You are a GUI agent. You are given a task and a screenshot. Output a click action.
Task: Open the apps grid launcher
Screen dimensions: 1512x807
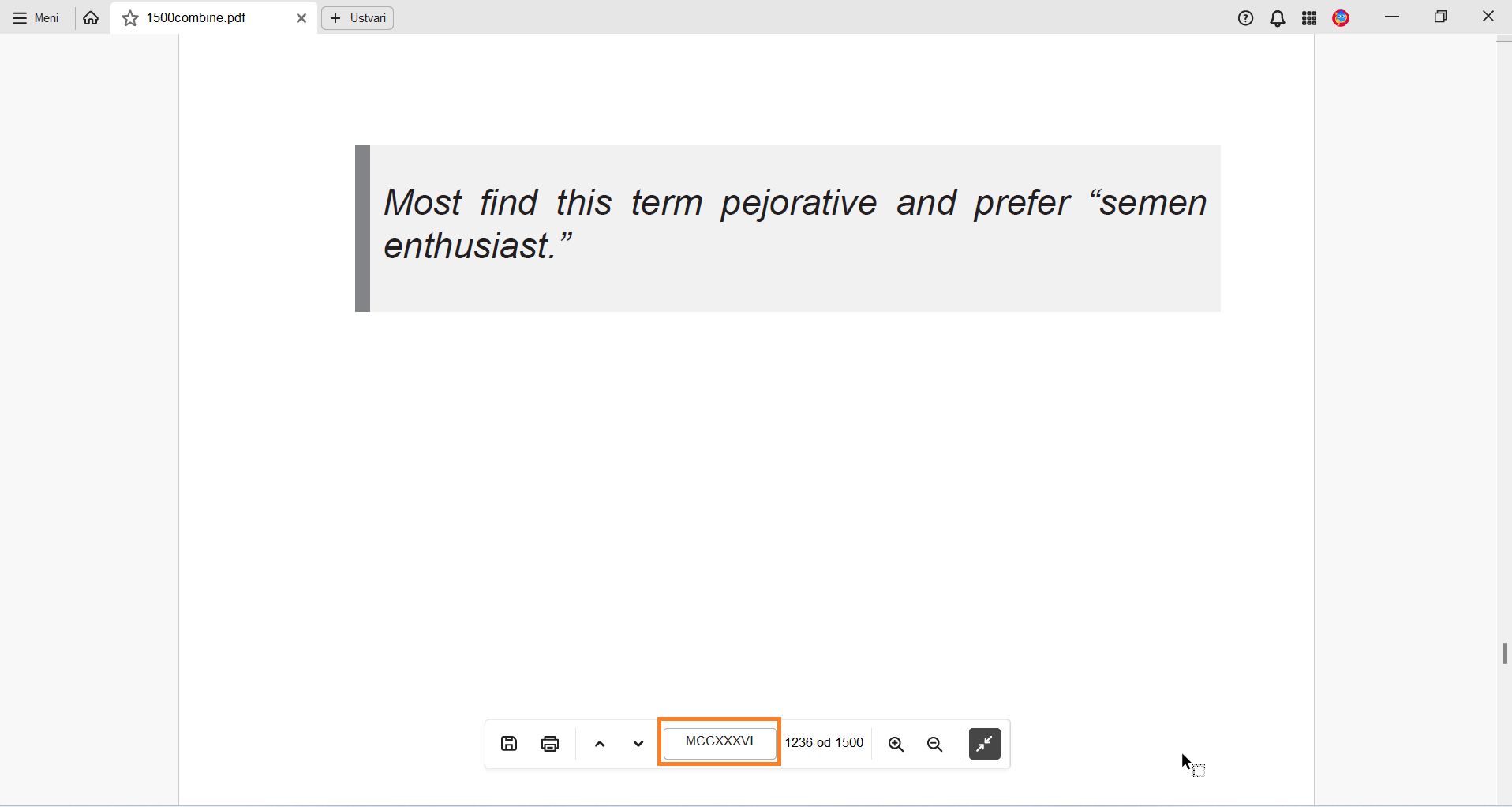point(1309,18)
